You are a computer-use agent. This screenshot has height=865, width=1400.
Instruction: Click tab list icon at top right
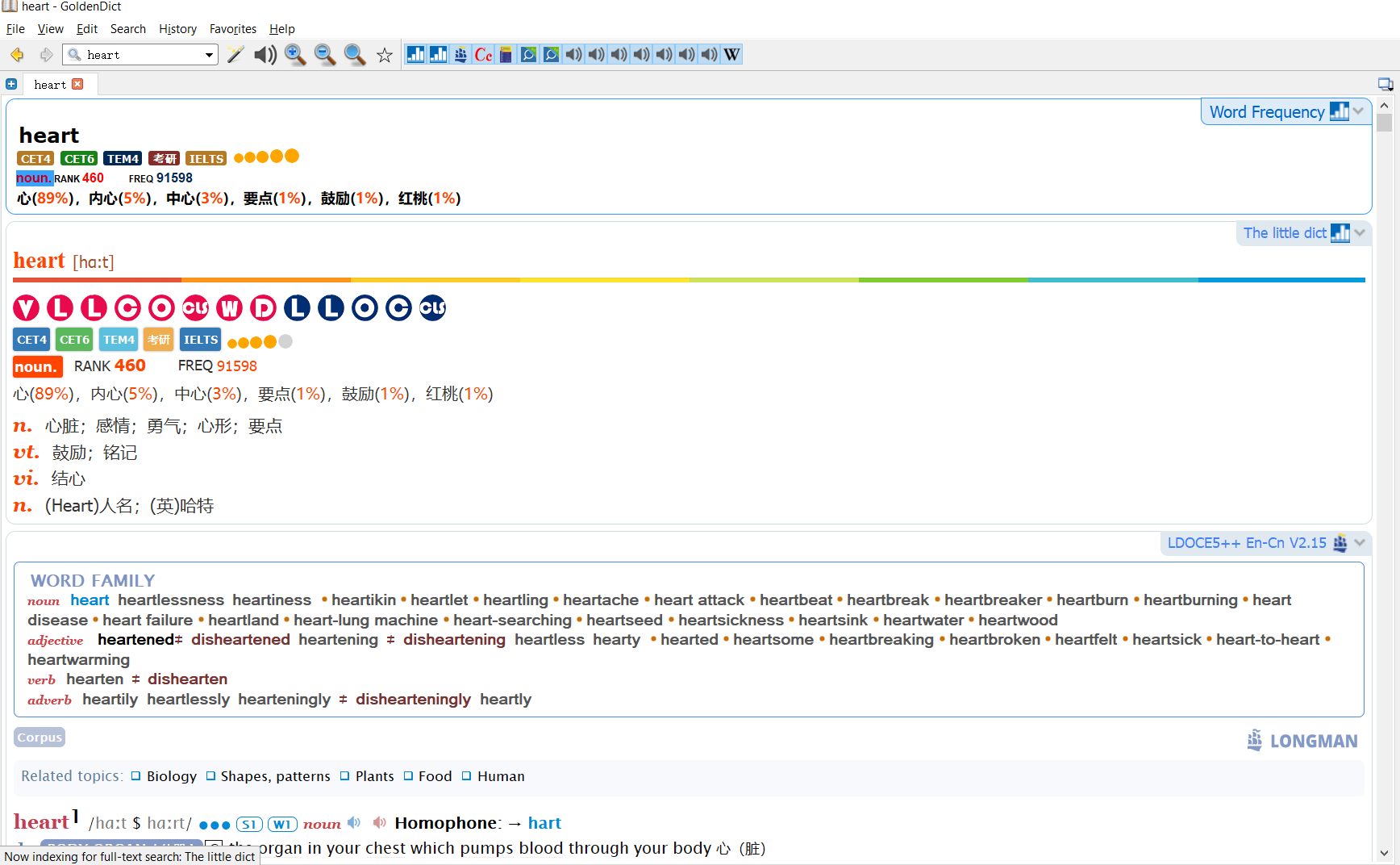(1385, 84)
